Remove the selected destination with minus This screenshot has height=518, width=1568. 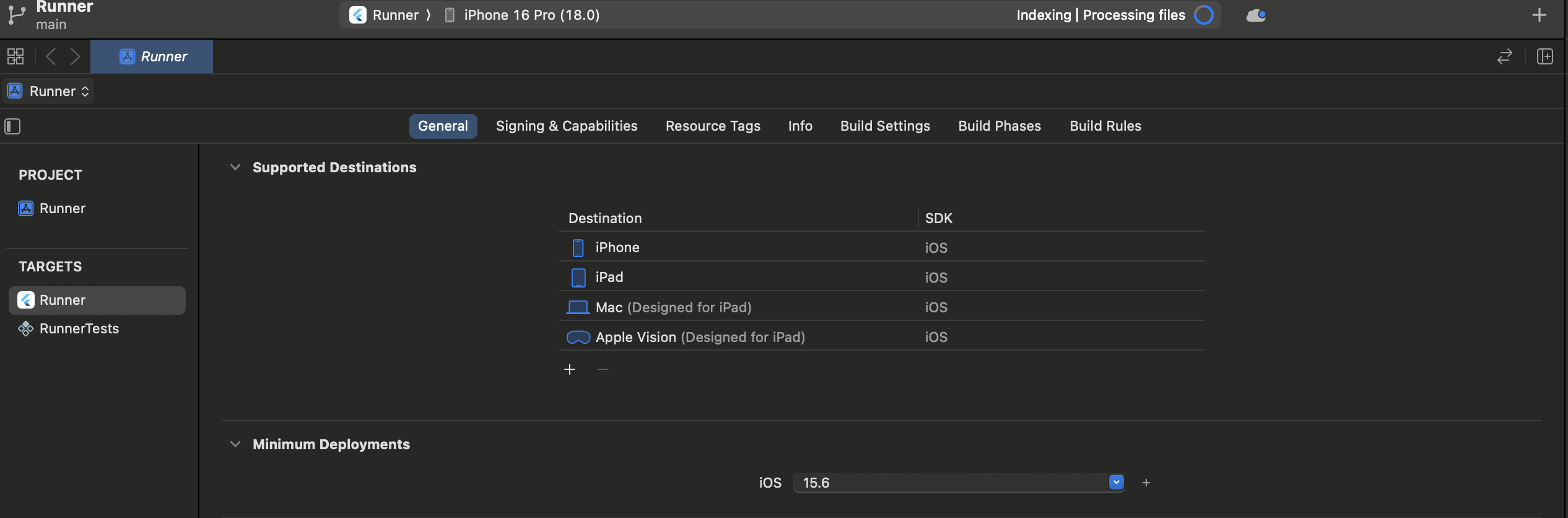tap(603, 369)
